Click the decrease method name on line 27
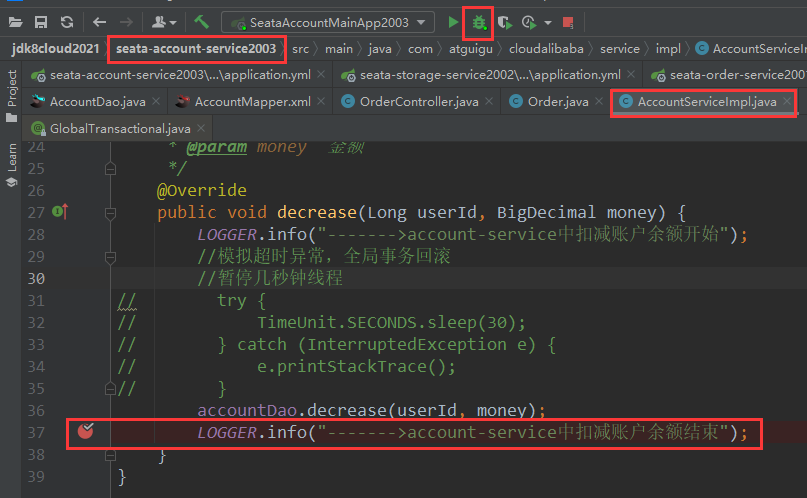 [x=317, y=212]
